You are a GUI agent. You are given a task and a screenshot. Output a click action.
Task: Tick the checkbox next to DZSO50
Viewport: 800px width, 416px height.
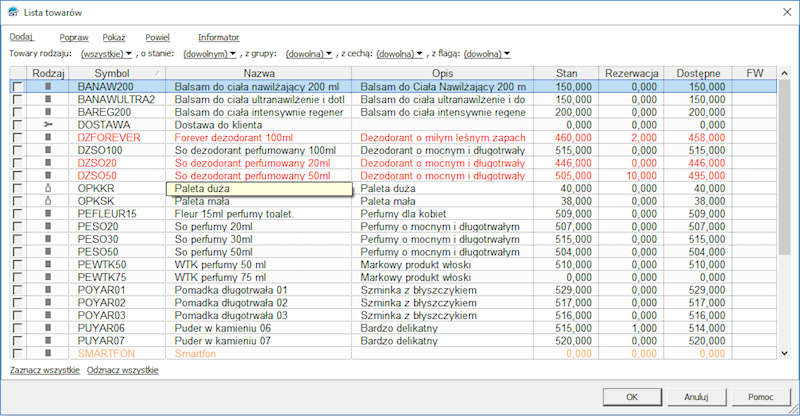point(18,176)
